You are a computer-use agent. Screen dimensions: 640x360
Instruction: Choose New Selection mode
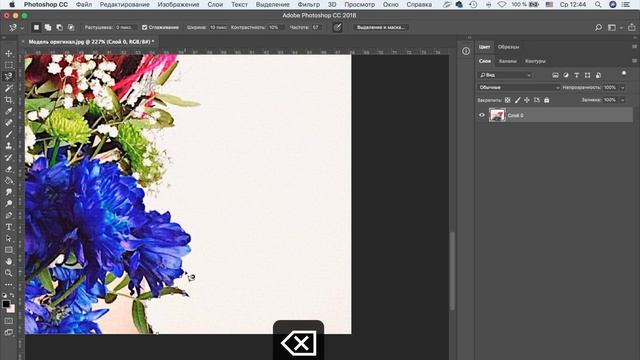tap(36, 27)
